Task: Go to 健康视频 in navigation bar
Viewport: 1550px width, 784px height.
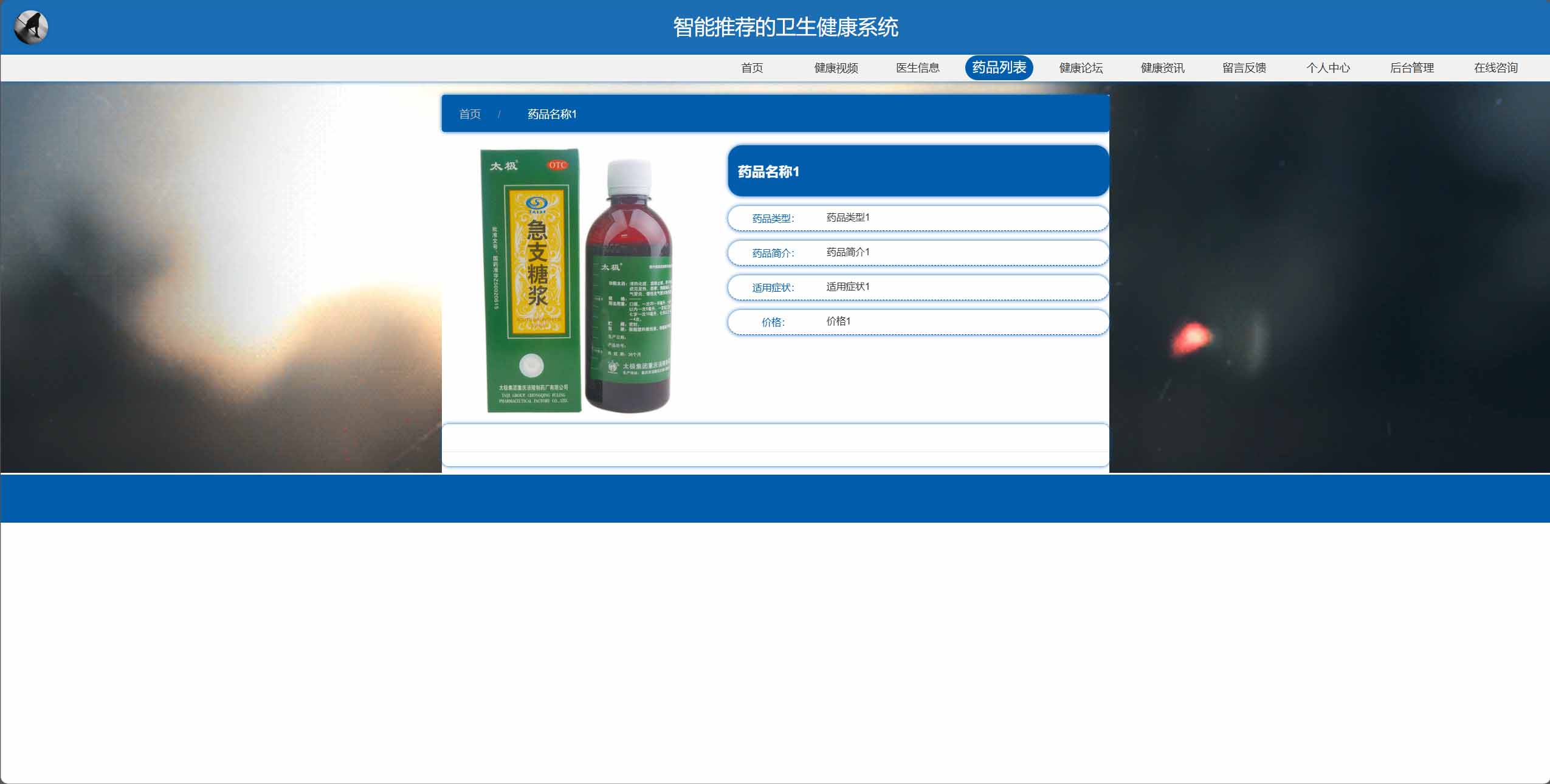Action: (x=836, y=67)
